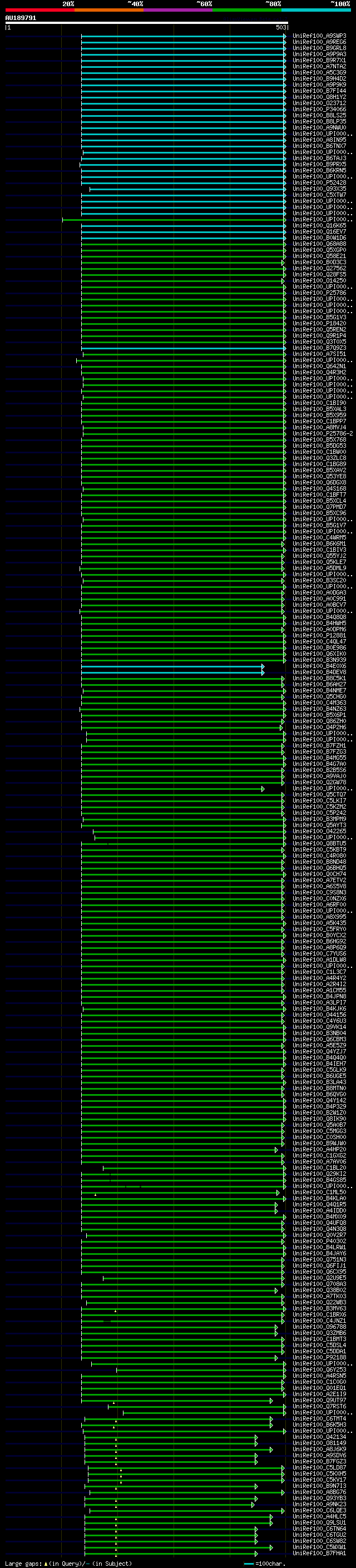Click the 503 end position on ruler
This screenshot has height=1568, width=356.
coord(280,27)
